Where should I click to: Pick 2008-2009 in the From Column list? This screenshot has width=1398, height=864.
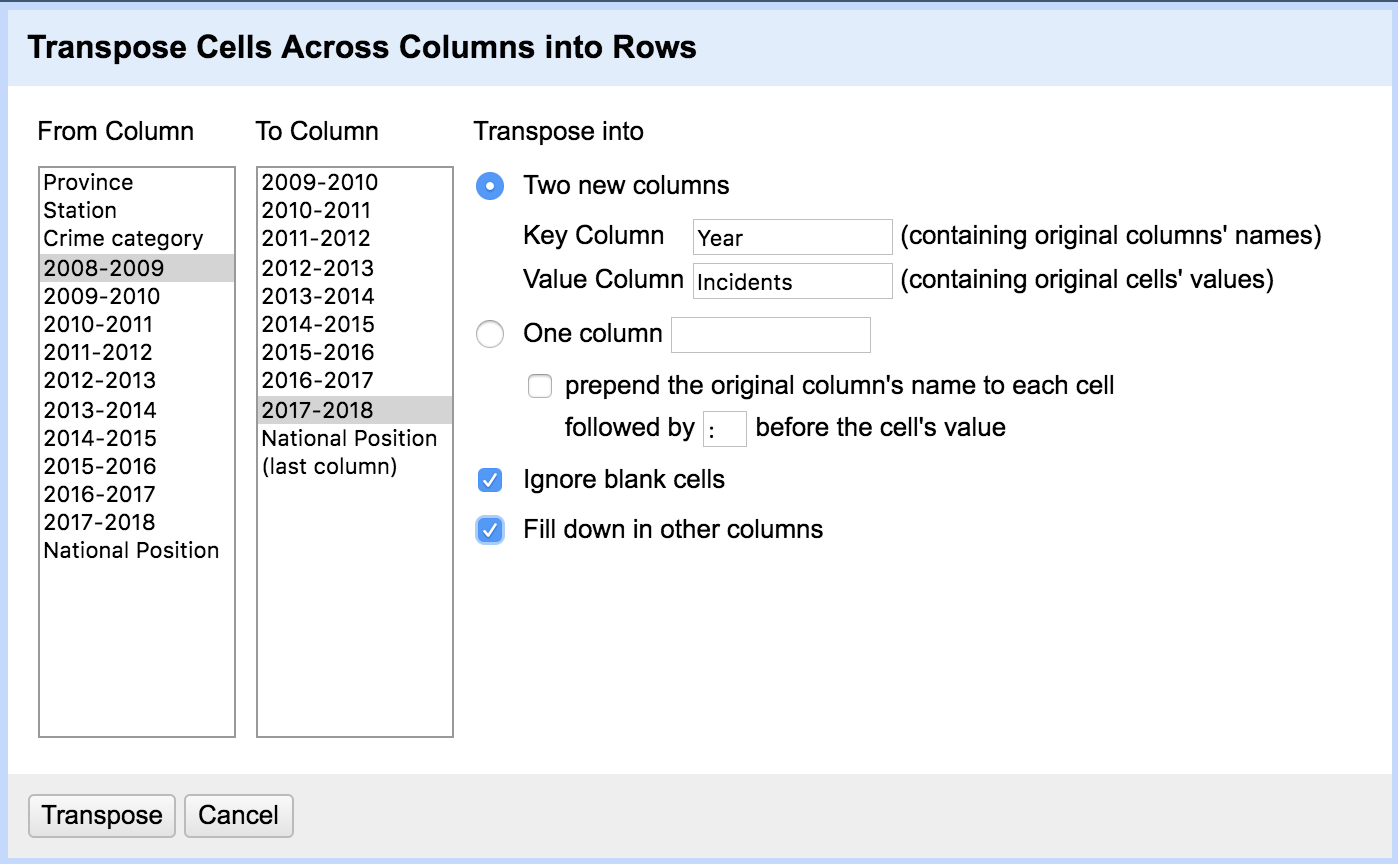point(137,268)
